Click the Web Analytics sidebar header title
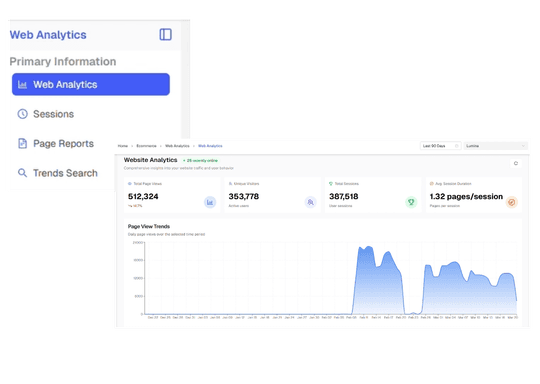 48,35
